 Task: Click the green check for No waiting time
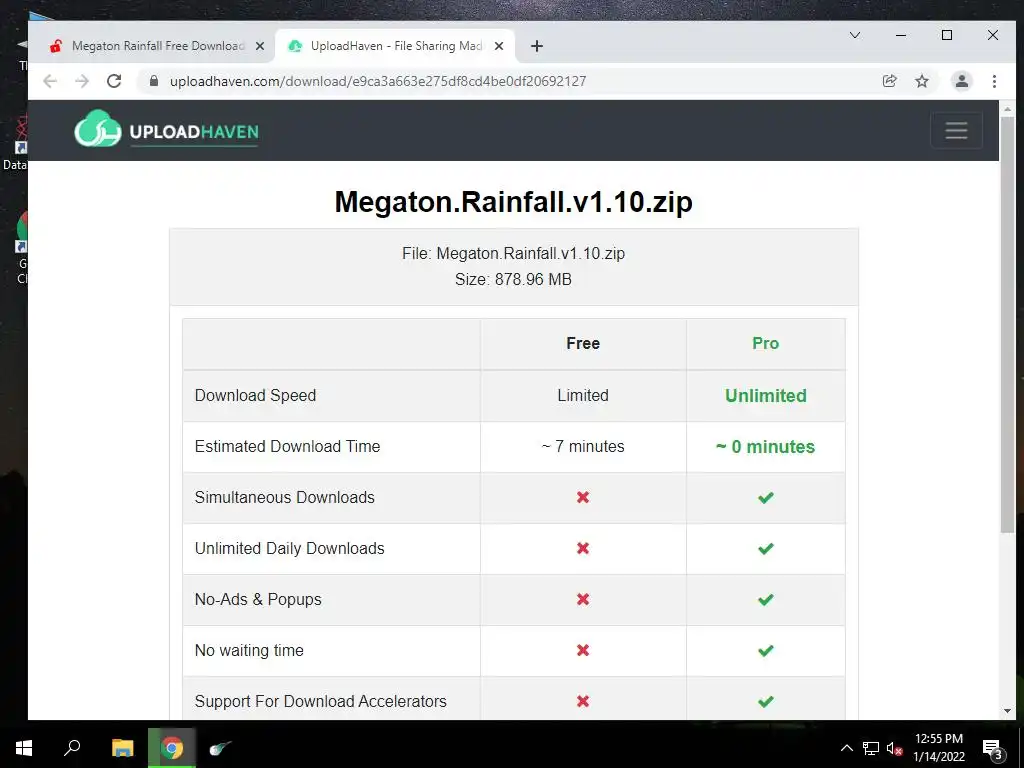tap(765, 650)
